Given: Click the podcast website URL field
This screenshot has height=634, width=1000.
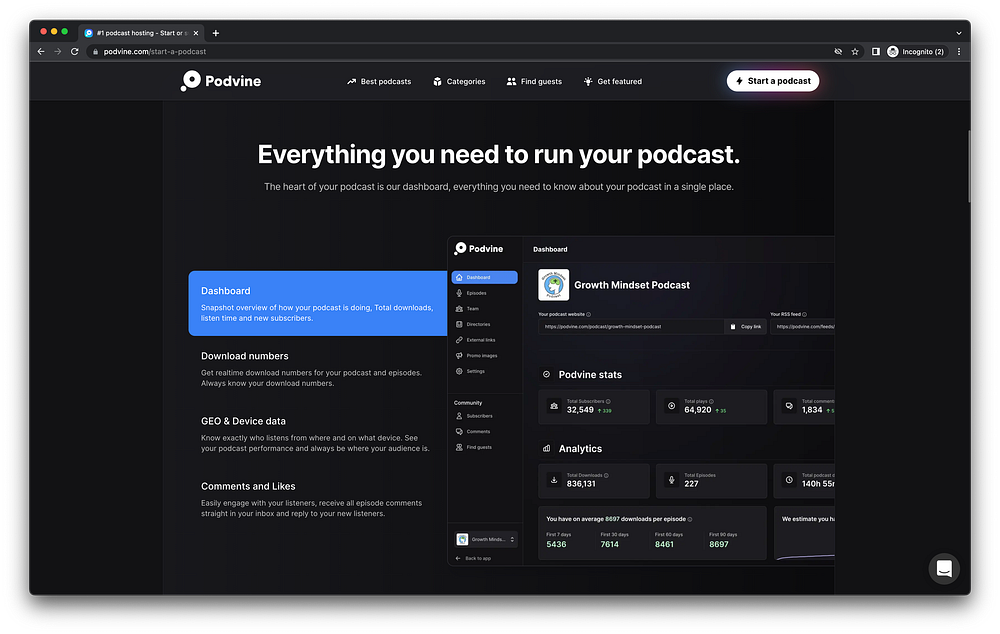Looking at the screenshot, I should click(631, 327).
